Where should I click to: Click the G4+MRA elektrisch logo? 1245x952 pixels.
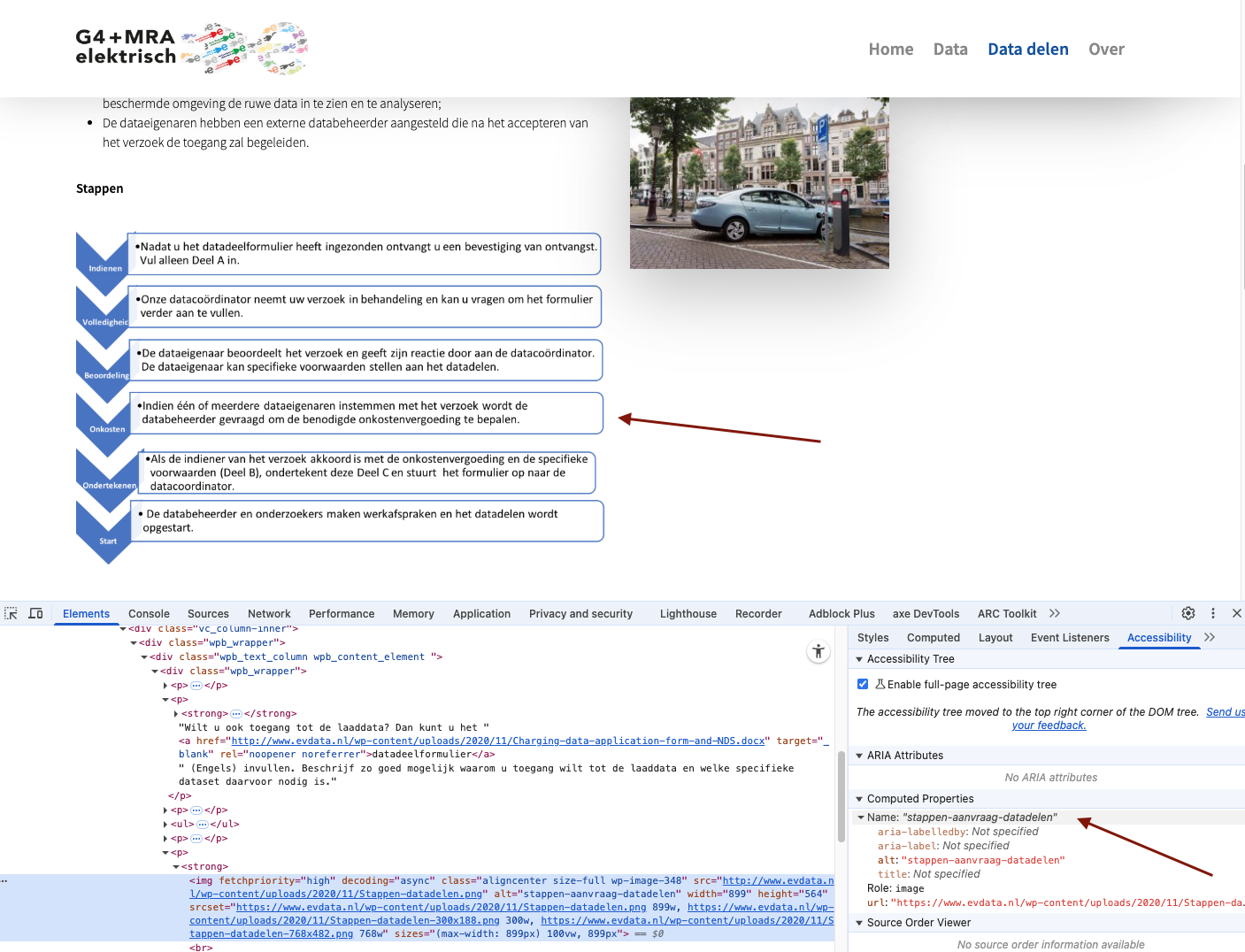[x=190, y=48]
